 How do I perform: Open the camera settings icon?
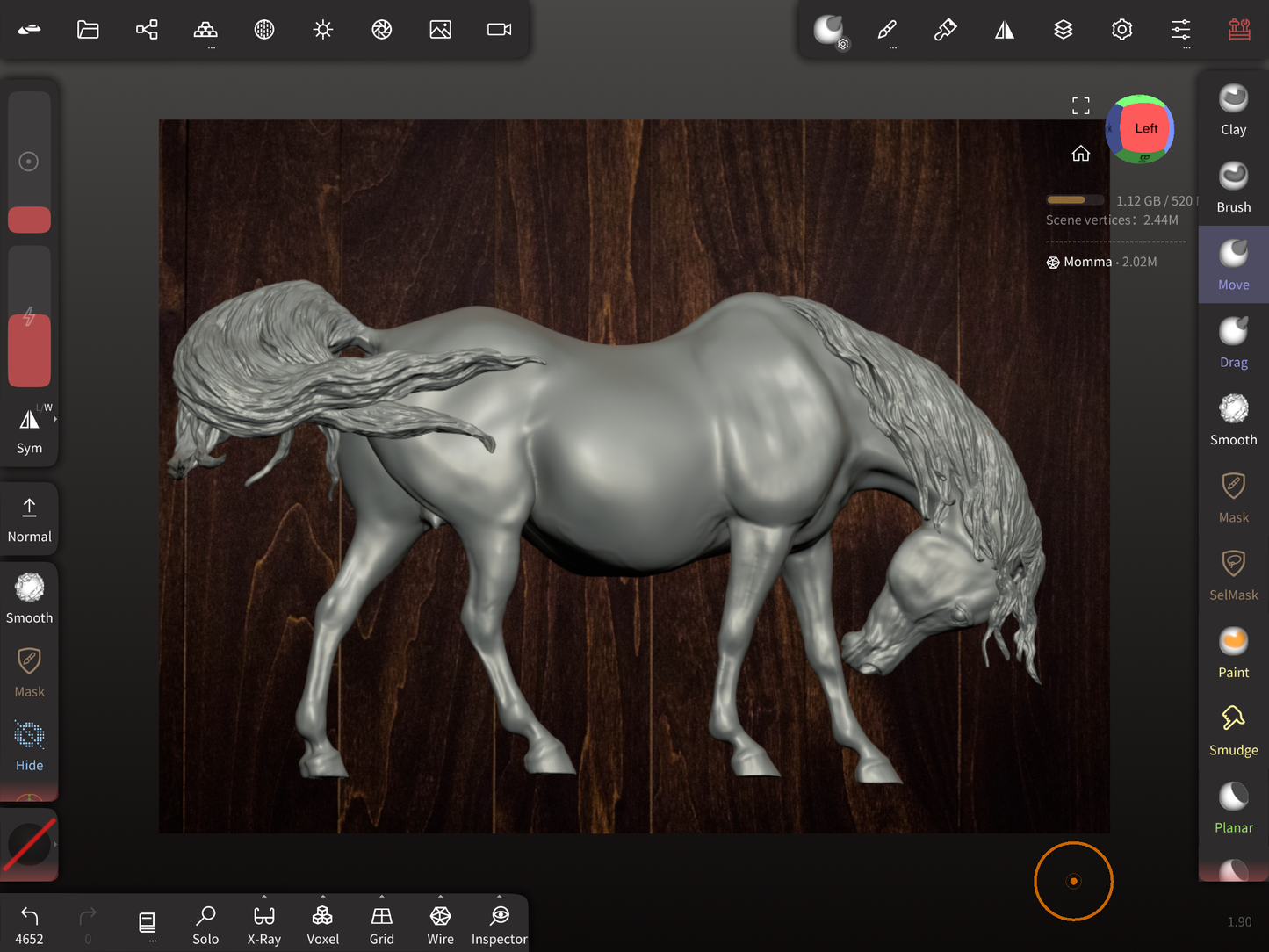[x=499, y=30]
